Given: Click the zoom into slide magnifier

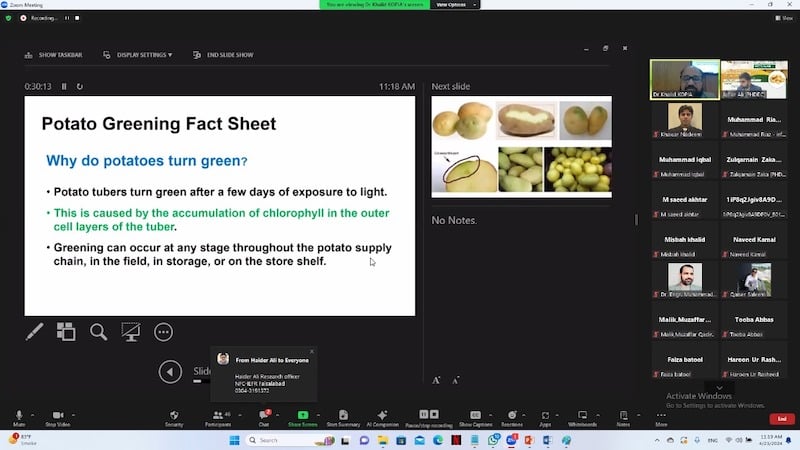Looking at the screenshot, I should tap(98, 332).
